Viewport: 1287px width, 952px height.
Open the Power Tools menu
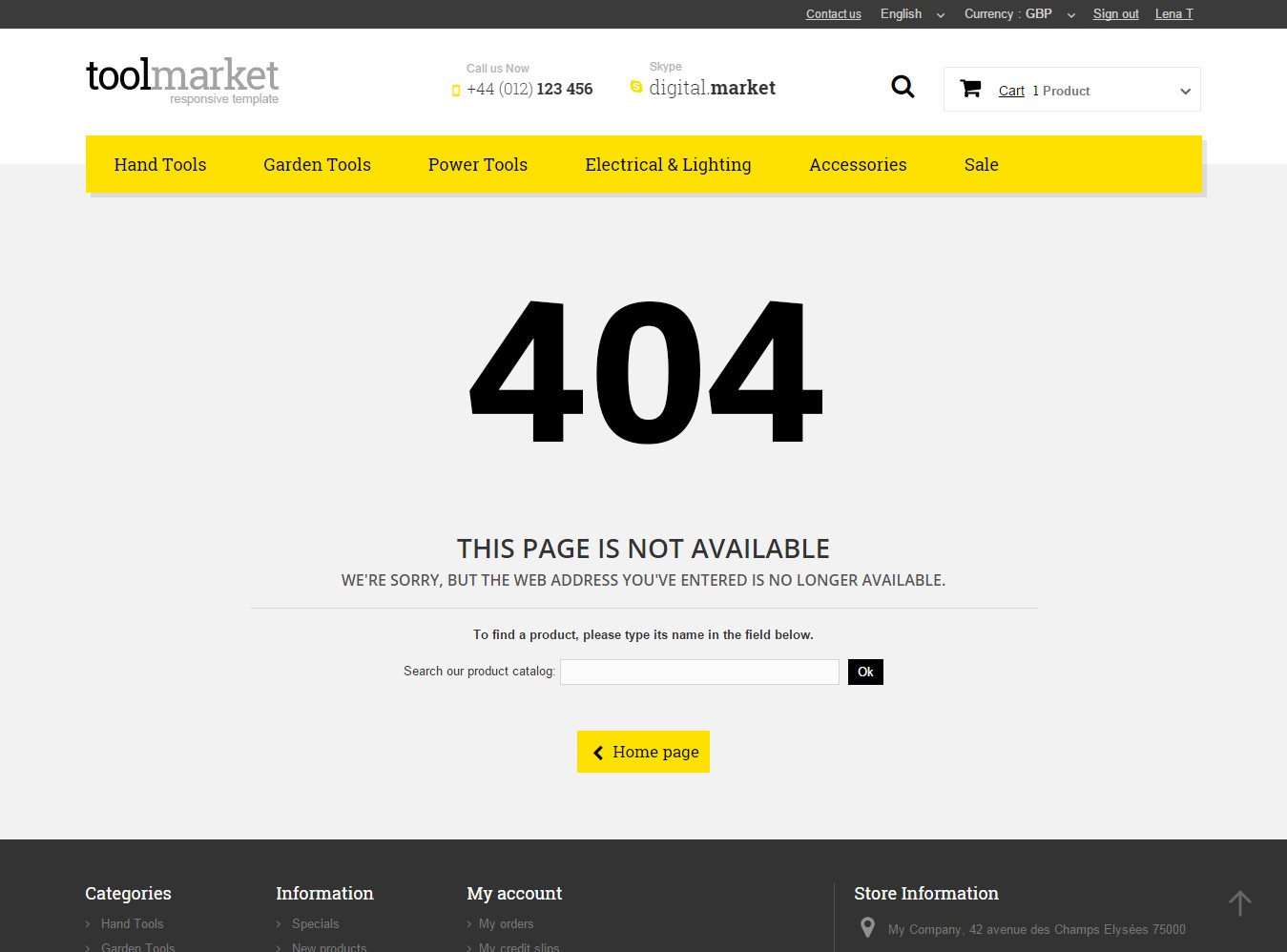tap(477, 165)
